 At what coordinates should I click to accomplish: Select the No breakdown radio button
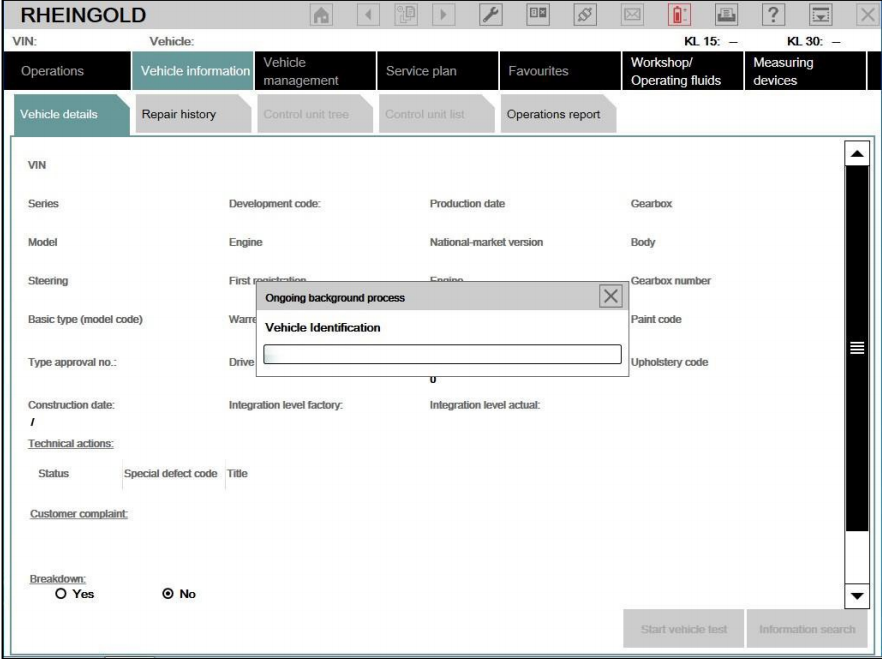tap(168, 594)
